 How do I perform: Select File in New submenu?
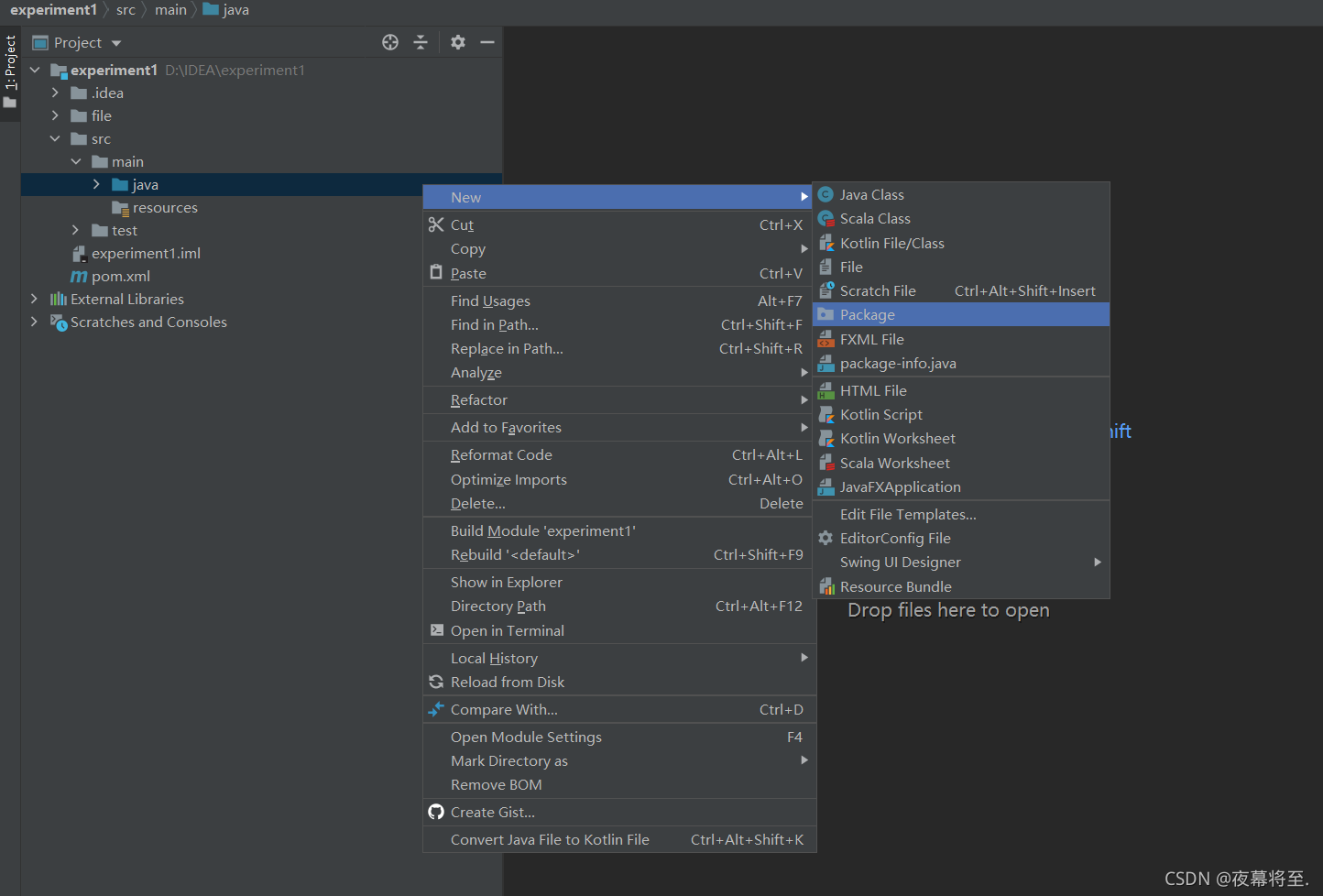click(x=961, y=267)
